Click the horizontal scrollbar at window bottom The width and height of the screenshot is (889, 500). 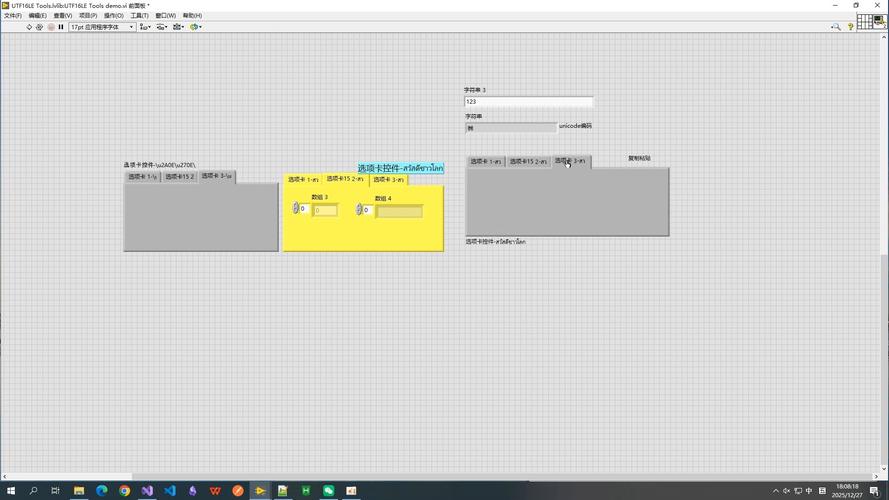point(68,476)
